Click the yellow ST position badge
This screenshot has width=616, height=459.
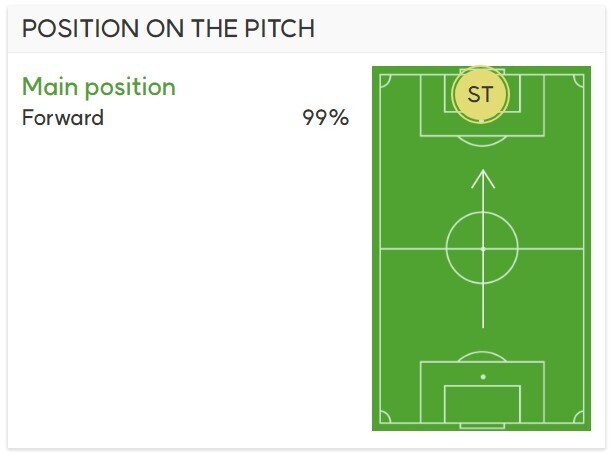[481, 95]
